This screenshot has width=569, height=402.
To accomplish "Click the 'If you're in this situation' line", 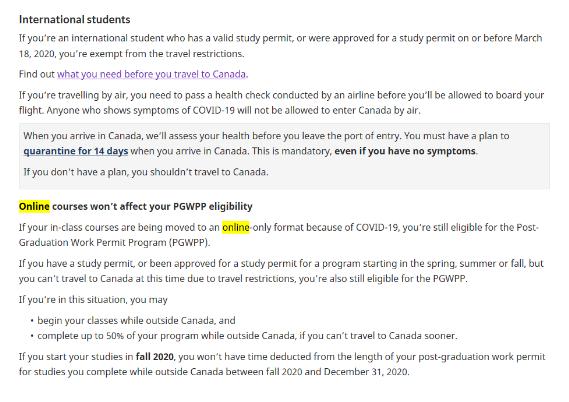I will (93, 300).
